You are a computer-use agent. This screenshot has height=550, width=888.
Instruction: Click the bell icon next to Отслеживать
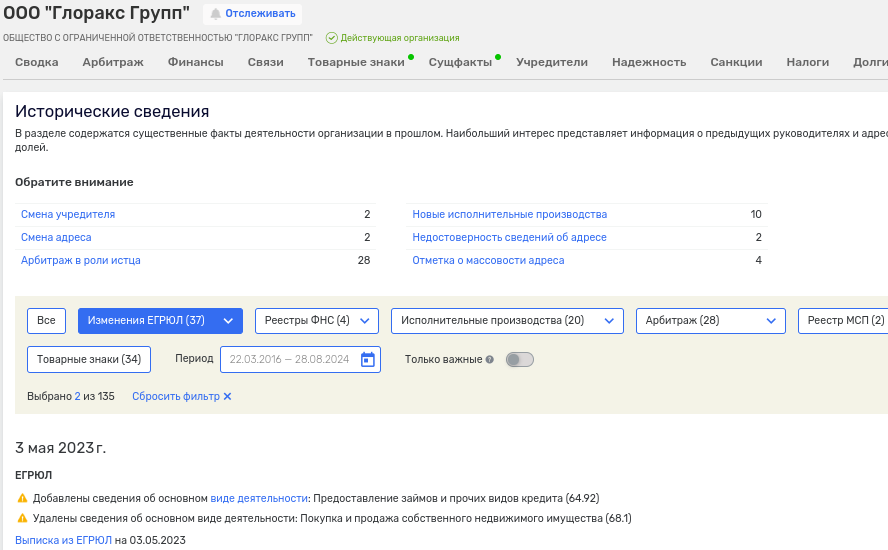(x=215, y=14)
